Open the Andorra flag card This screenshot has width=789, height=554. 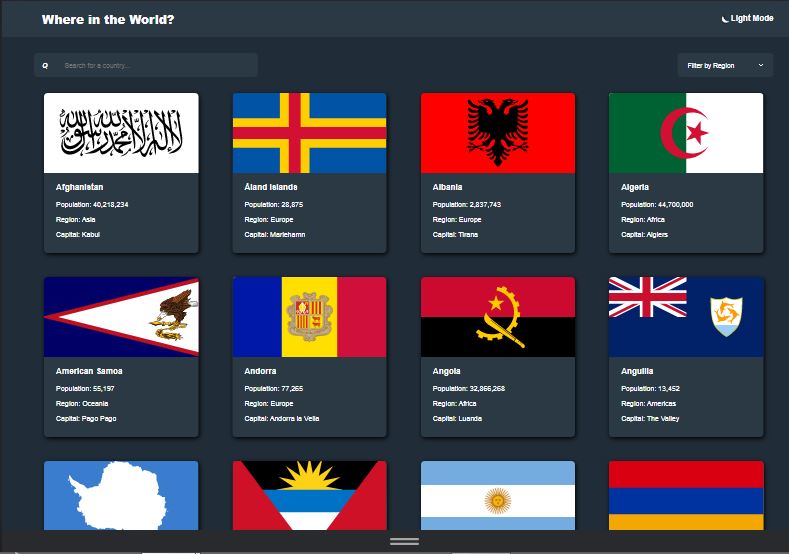(309, 317)
